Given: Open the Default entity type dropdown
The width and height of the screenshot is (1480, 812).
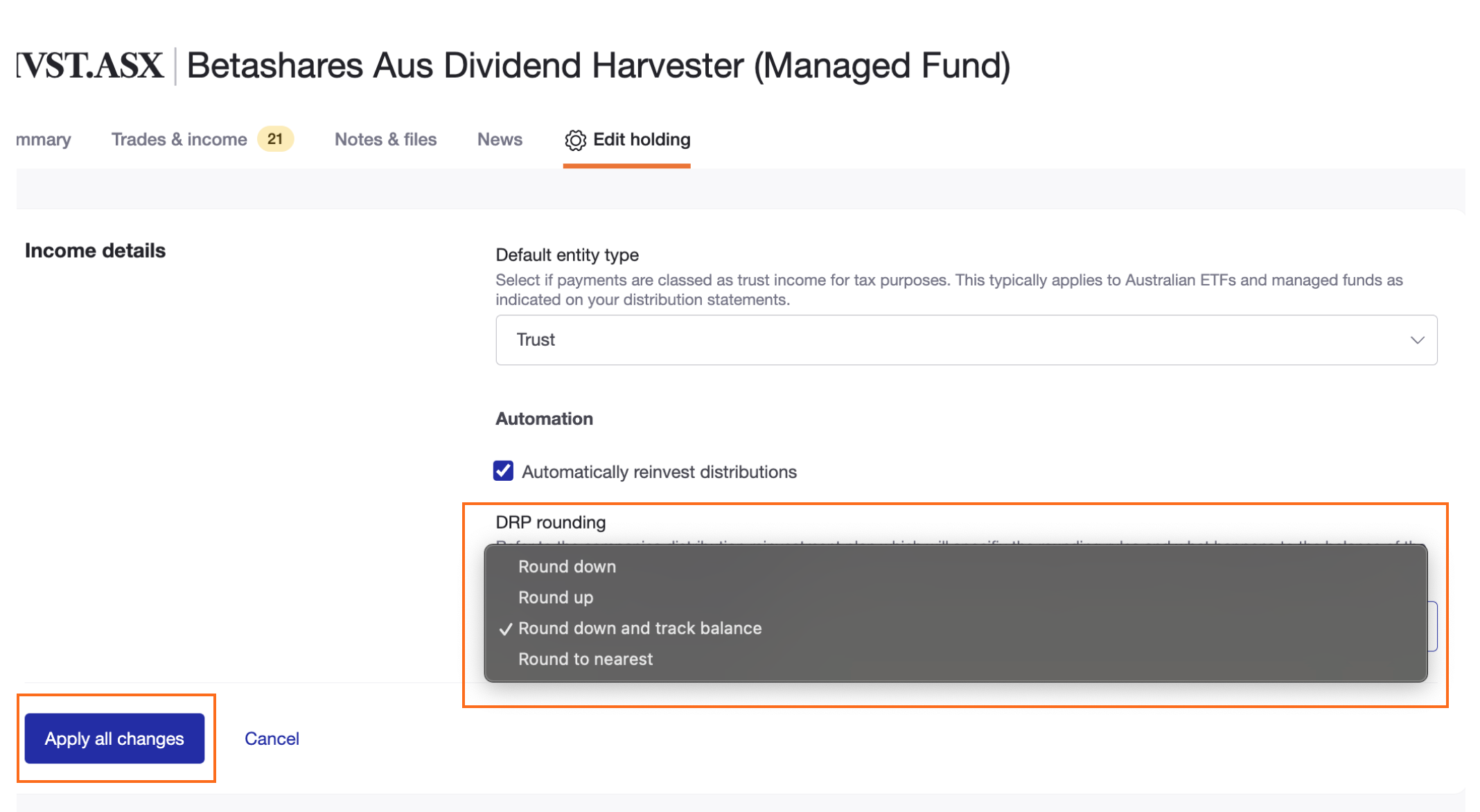Looking at the screenshot, I should coord(966,340).
